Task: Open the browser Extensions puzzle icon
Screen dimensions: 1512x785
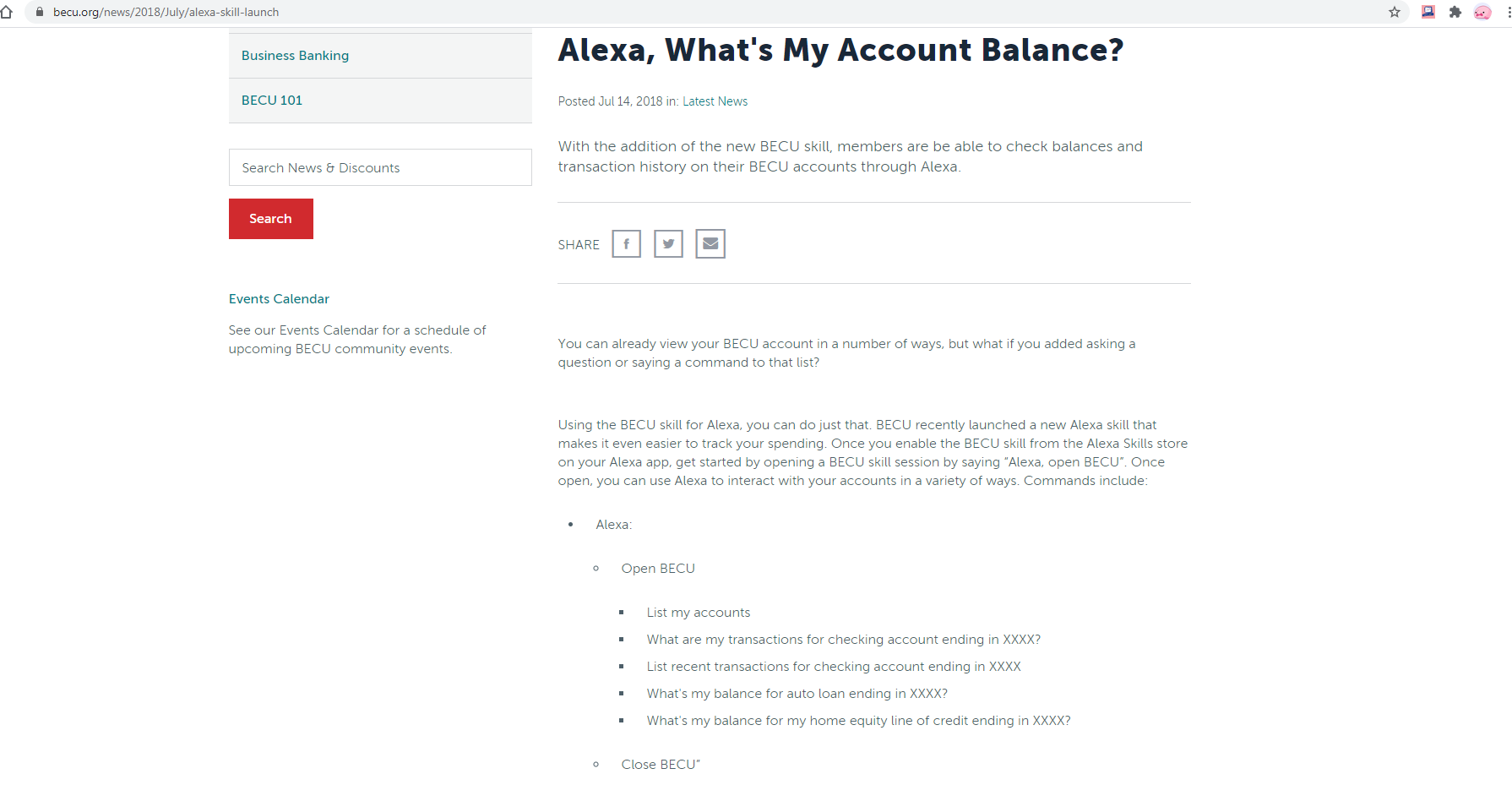Action: coord(1455,12)
